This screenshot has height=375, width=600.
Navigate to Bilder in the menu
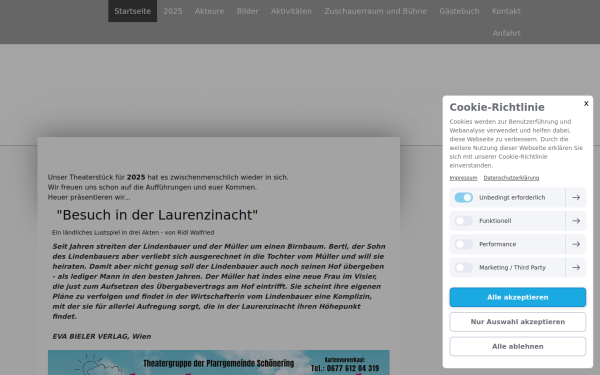[x=247, y=11]
